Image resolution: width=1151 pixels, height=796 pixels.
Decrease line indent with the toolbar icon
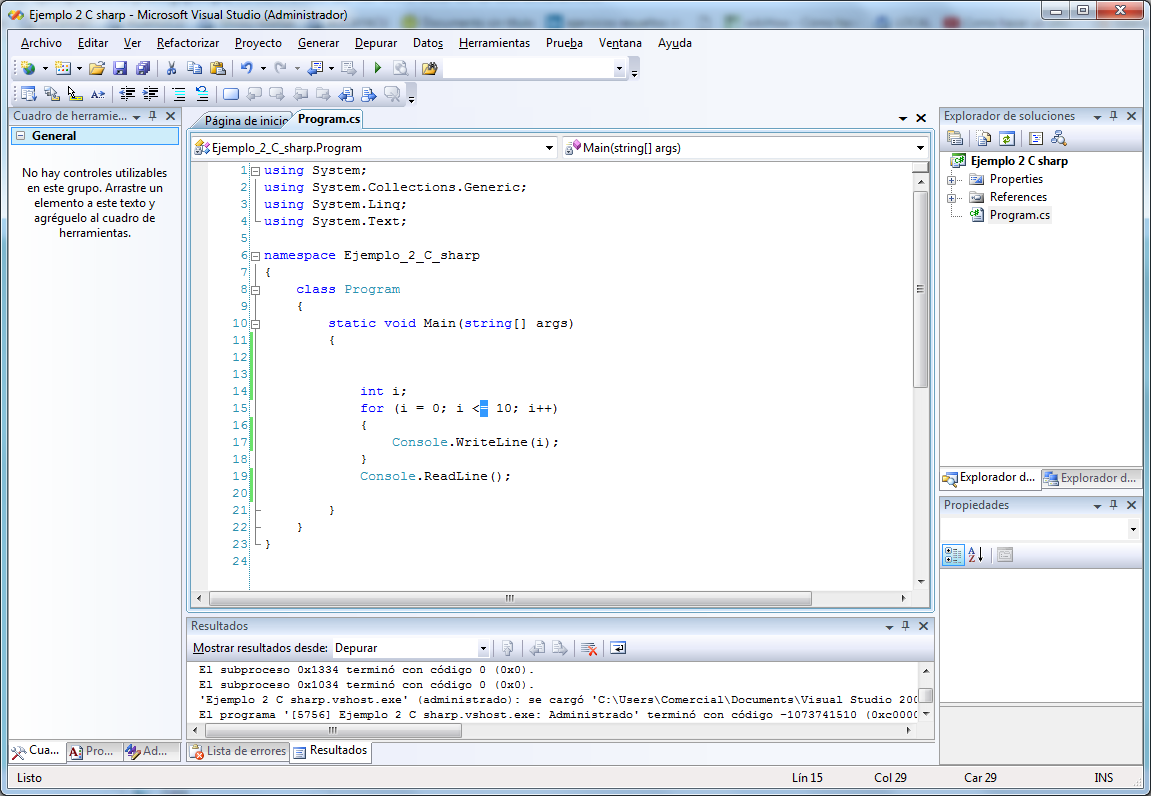127,94
